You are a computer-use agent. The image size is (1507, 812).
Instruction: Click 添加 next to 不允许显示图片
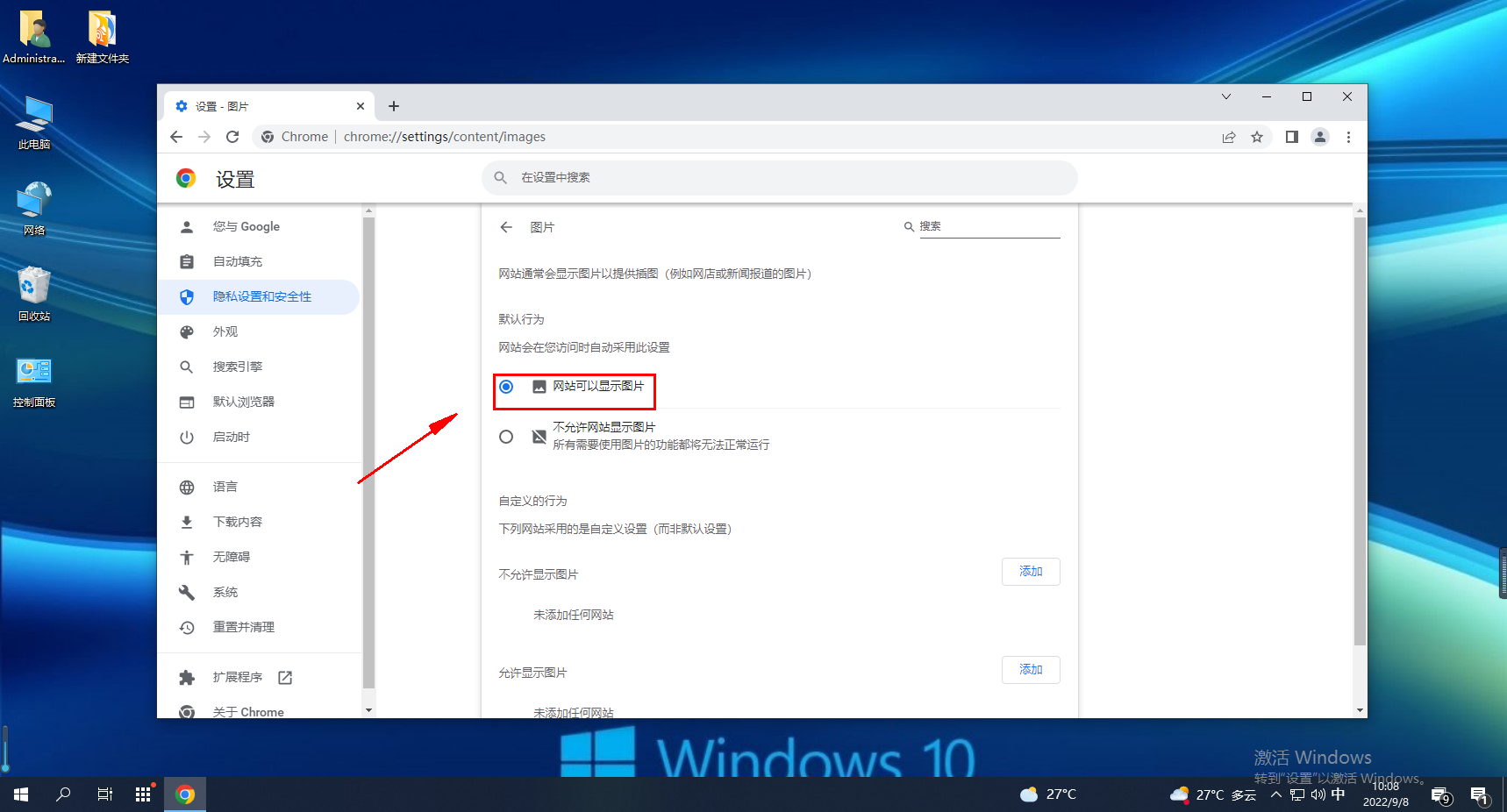(1031, 571)
